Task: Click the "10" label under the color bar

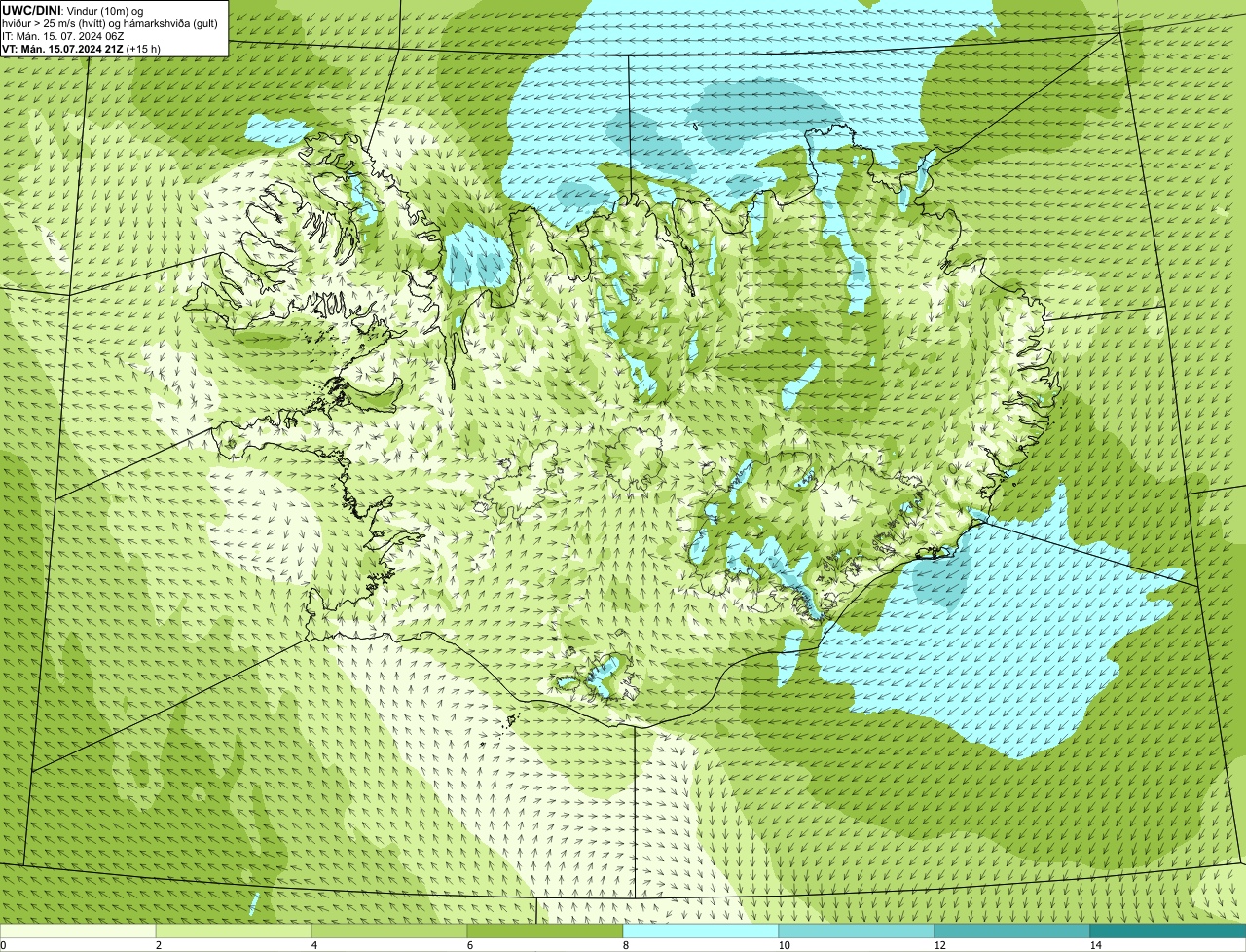Action: point(783,945)
